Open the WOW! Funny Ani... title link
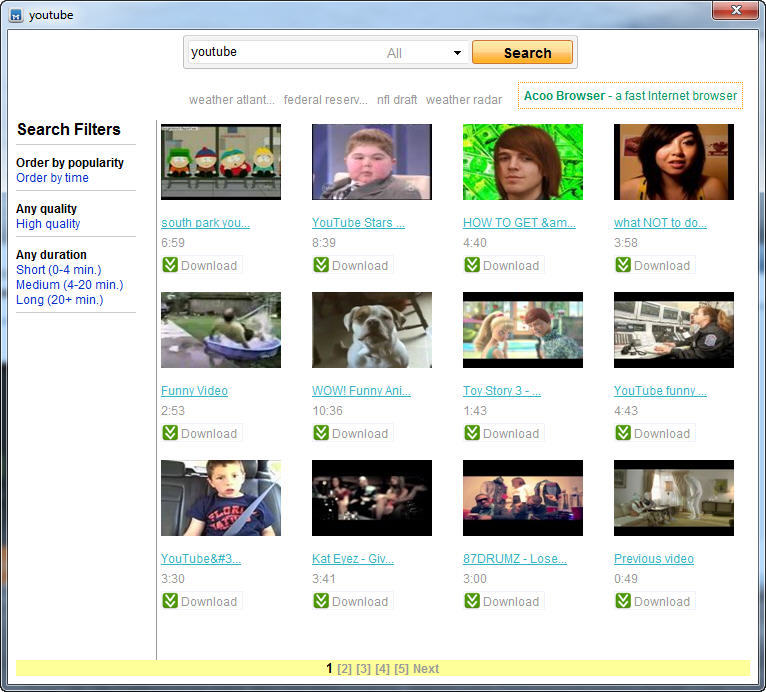This screenshot has height=692, width=766. click(361, 391)
